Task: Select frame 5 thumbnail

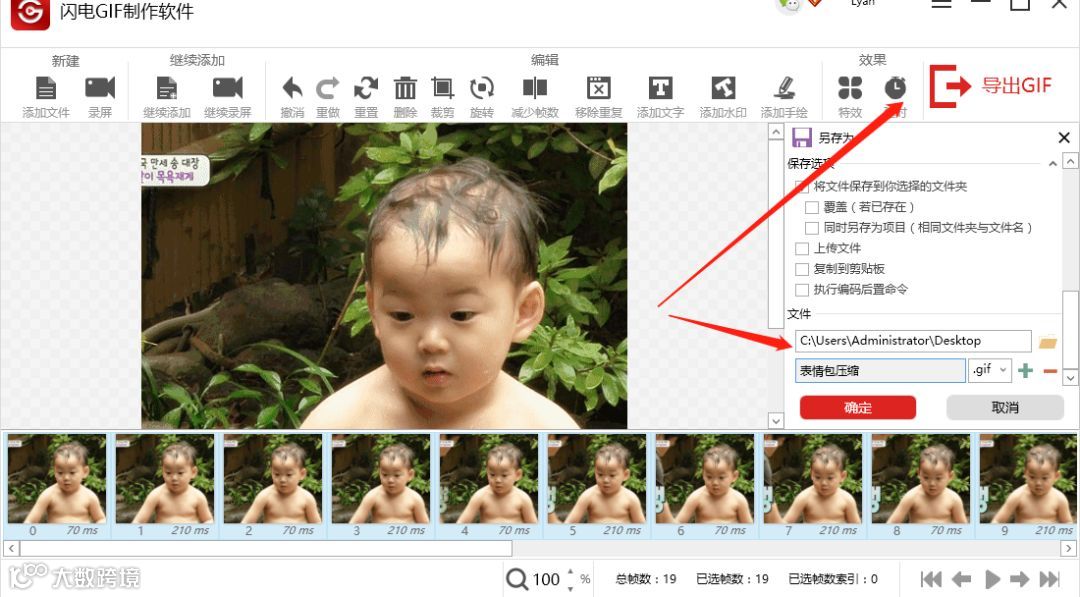Action: 597,485
